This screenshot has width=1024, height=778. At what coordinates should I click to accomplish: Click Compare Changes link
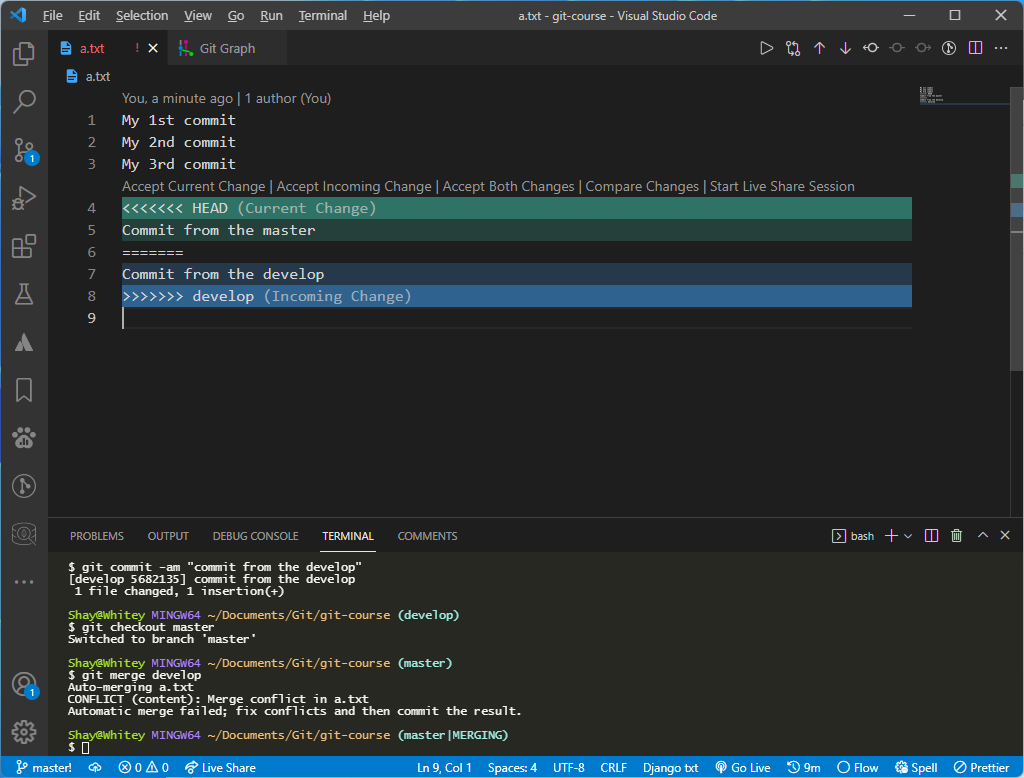[642, 186]
